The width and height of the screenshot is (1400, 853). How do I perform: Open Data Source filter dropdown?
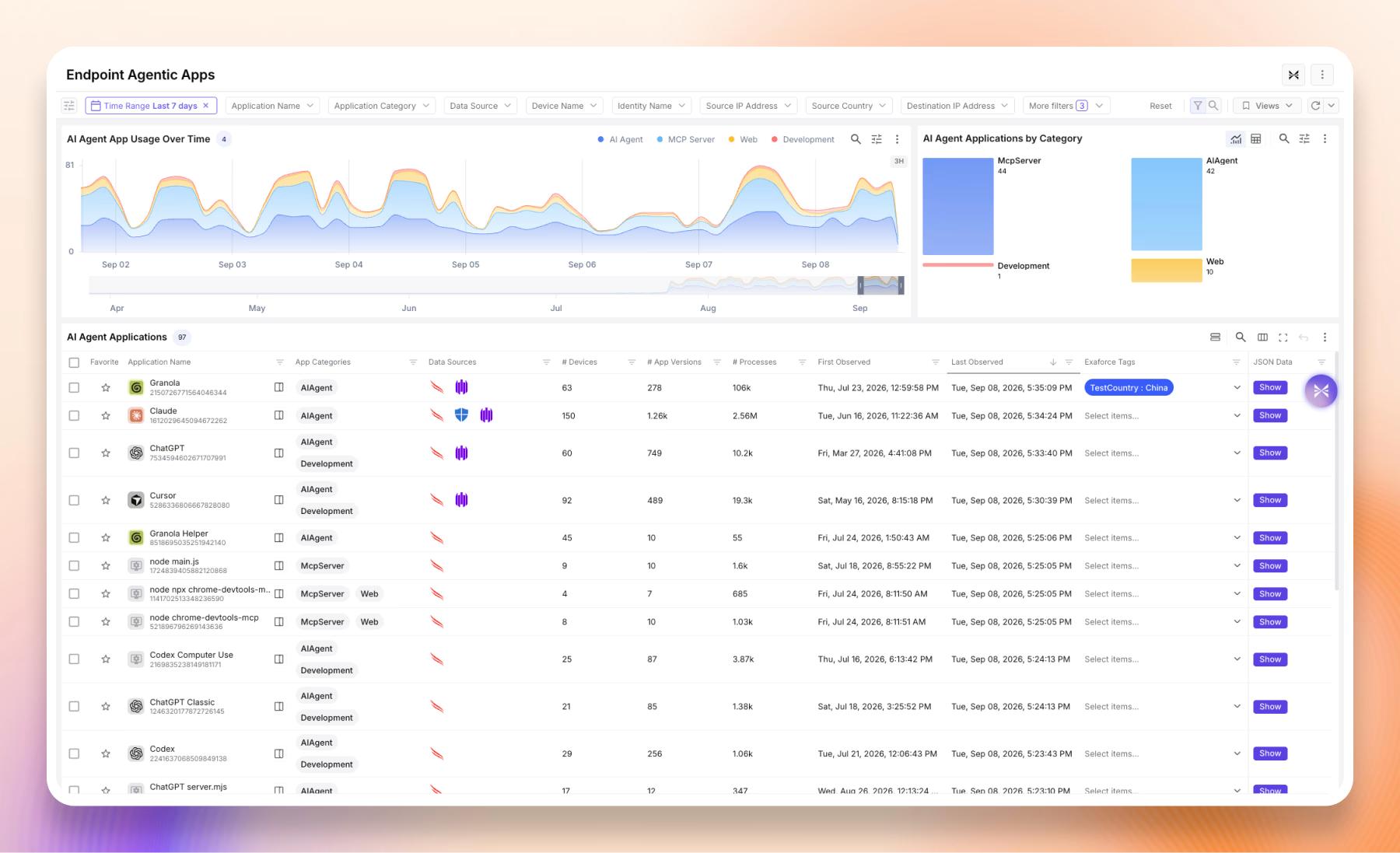[x=480, y=106]
